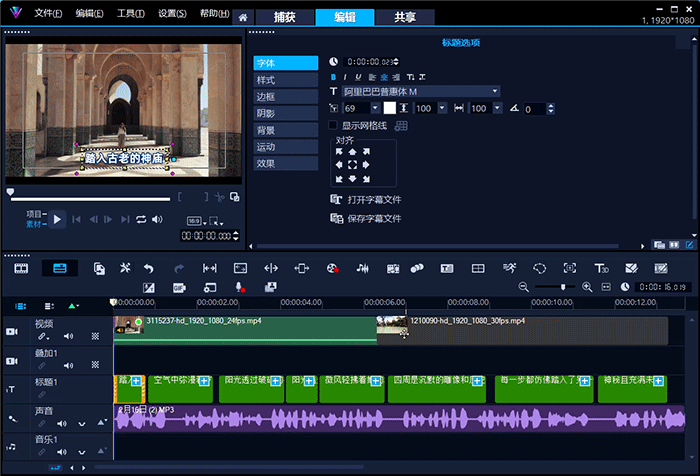
Task: Toggle underline formatting for title
Action: [x=358, y=77]
